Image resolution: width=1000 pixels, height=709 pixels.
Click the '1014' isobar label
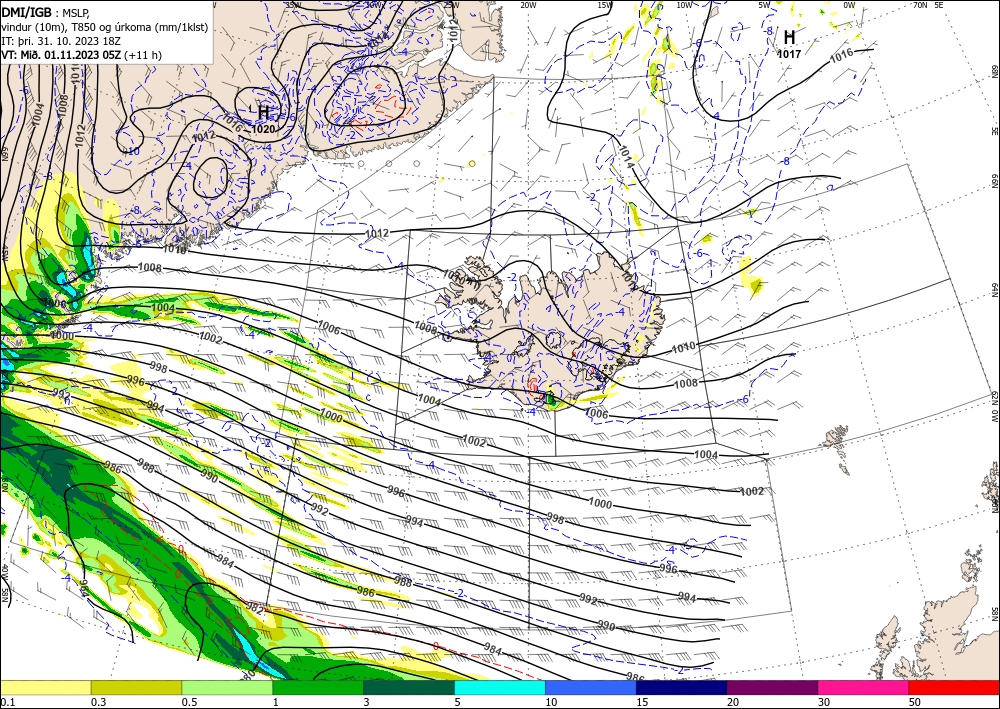(x=626, y=157)
